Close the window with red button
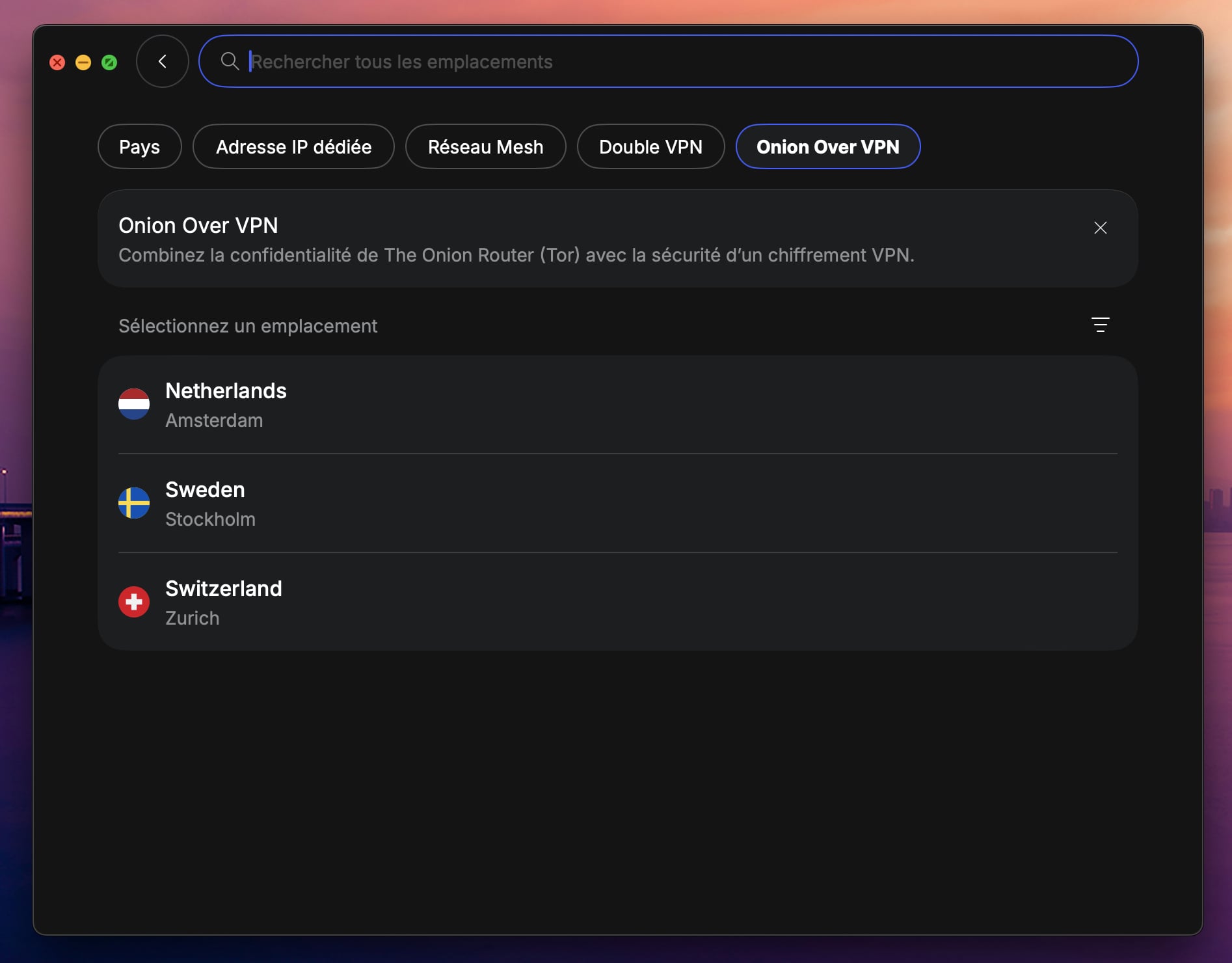Image resolution: width=1232 pixels, height=963 pixels. (x=57, y=62)
